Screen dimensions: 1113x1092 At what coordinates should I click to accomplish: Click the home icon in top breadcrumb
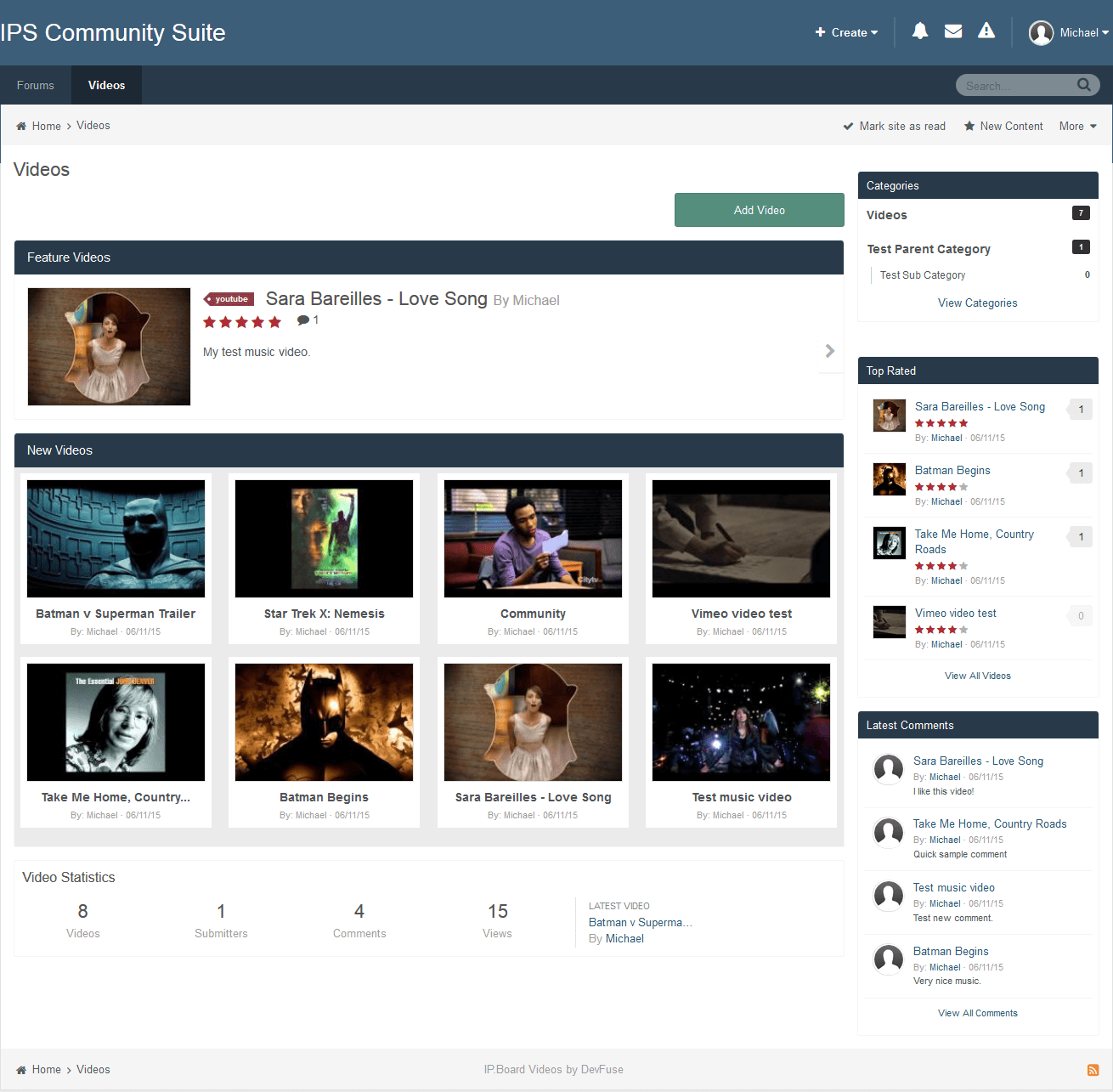tap(21, 127)
